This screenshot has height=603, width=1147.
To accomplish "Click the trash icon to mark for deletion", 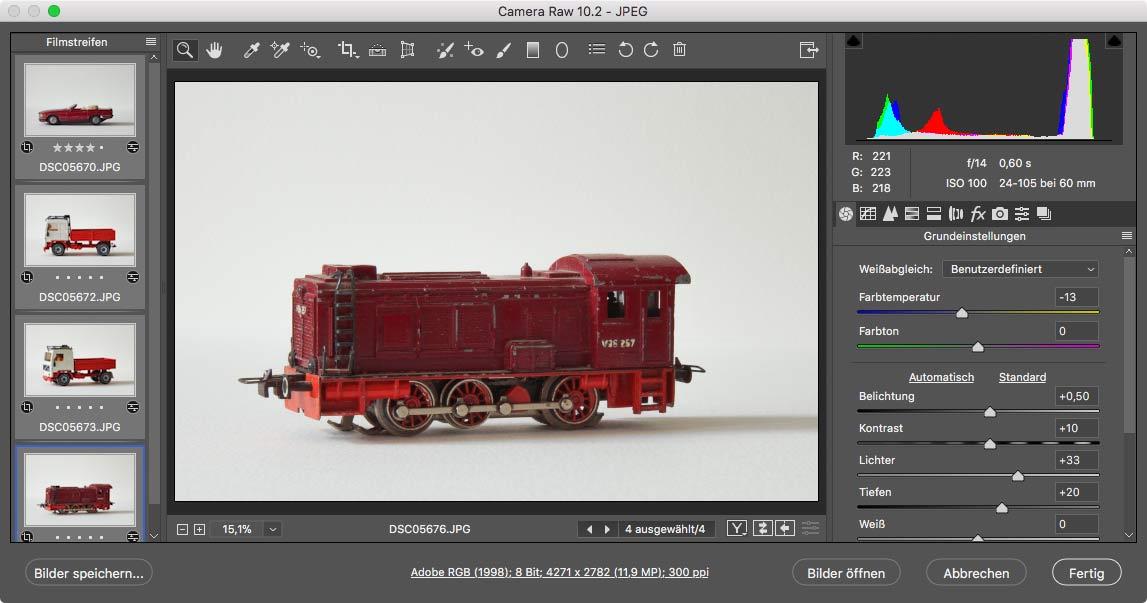I will point(680,49).
